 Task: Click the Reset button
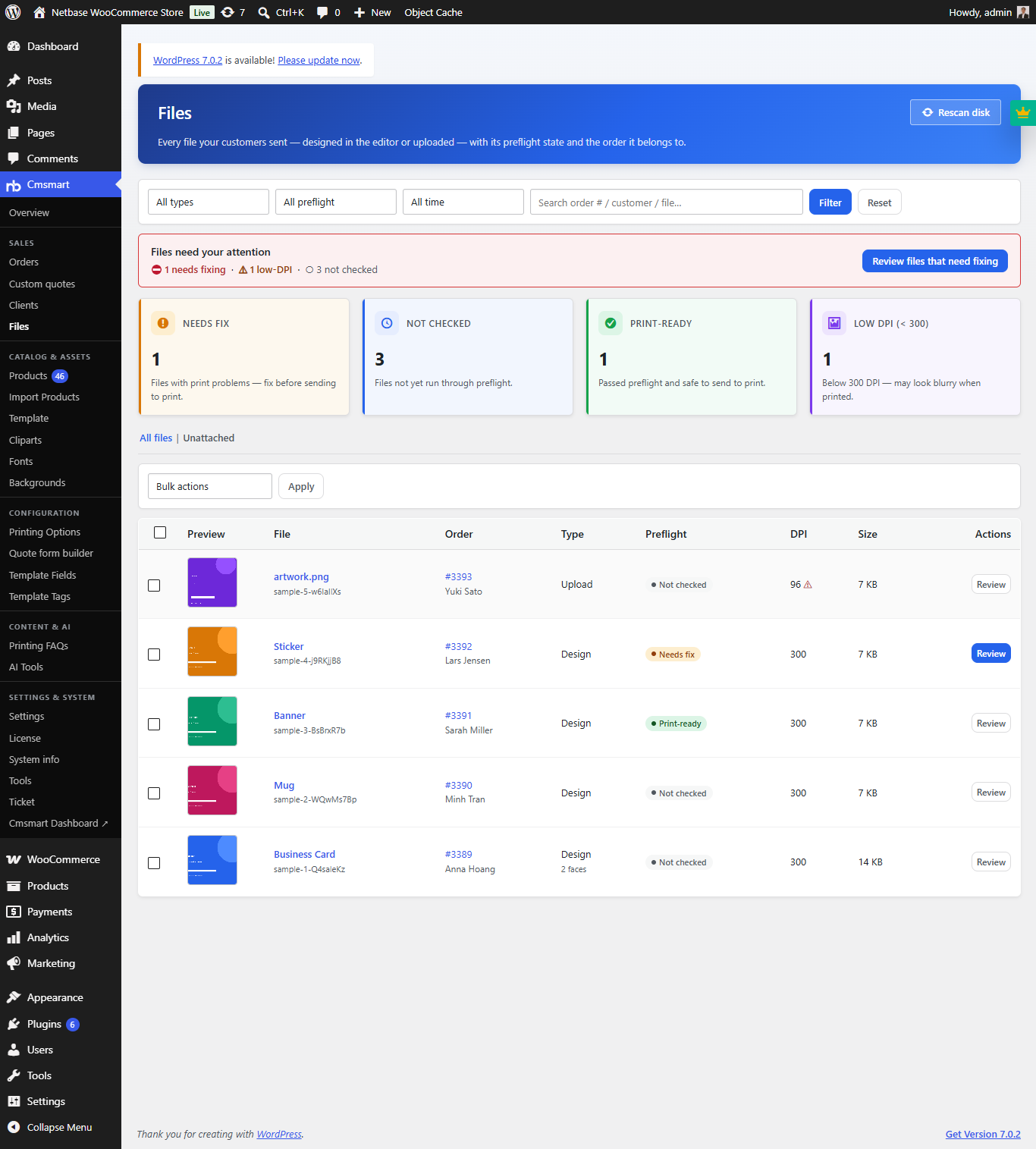click(880, 202)
